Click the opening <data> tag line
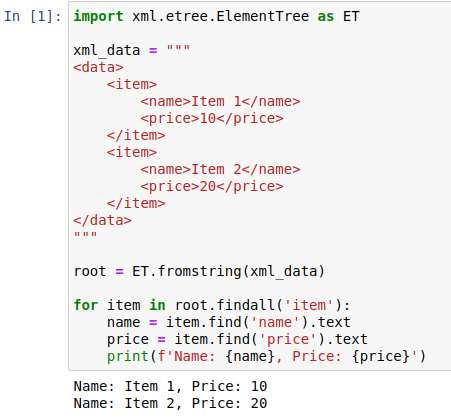451x418 pixels. [98, 67]
